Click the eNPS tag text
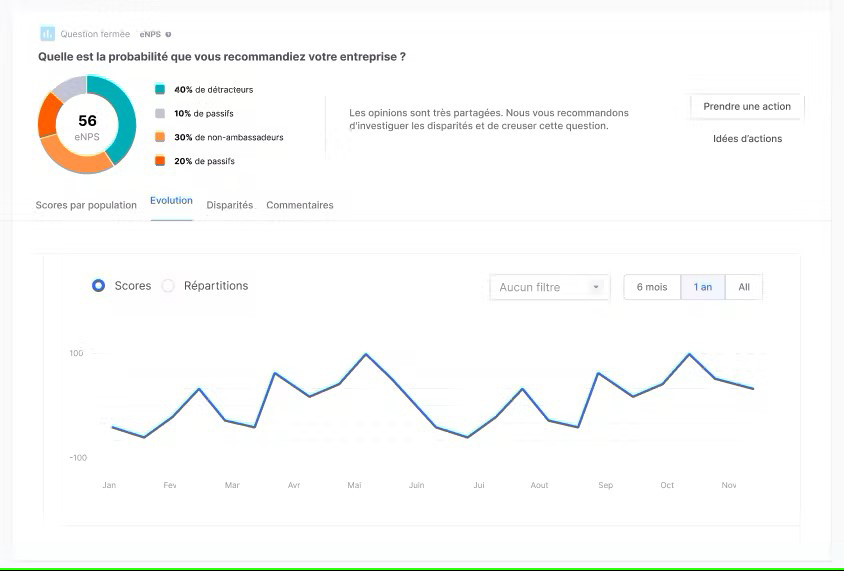 (x=150, y=34)
